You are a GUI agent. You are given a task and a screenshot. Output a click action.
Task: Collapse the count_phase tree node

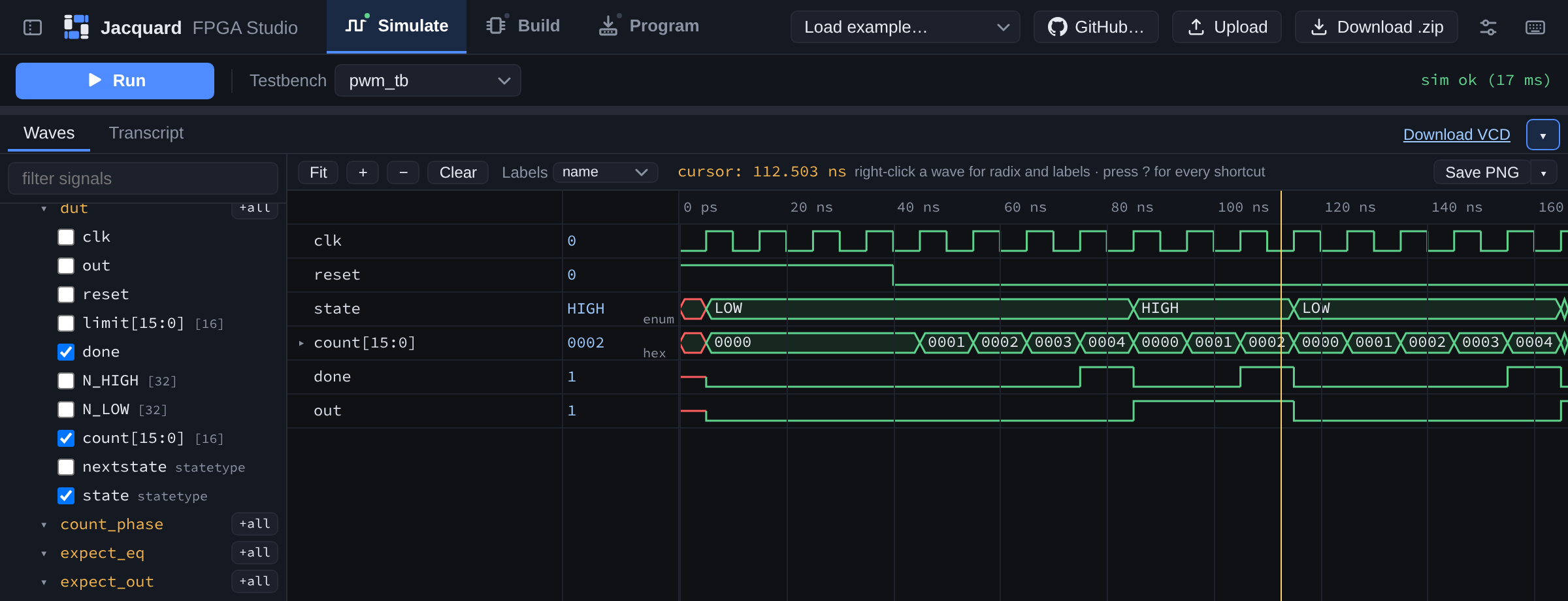click(44, 525)
